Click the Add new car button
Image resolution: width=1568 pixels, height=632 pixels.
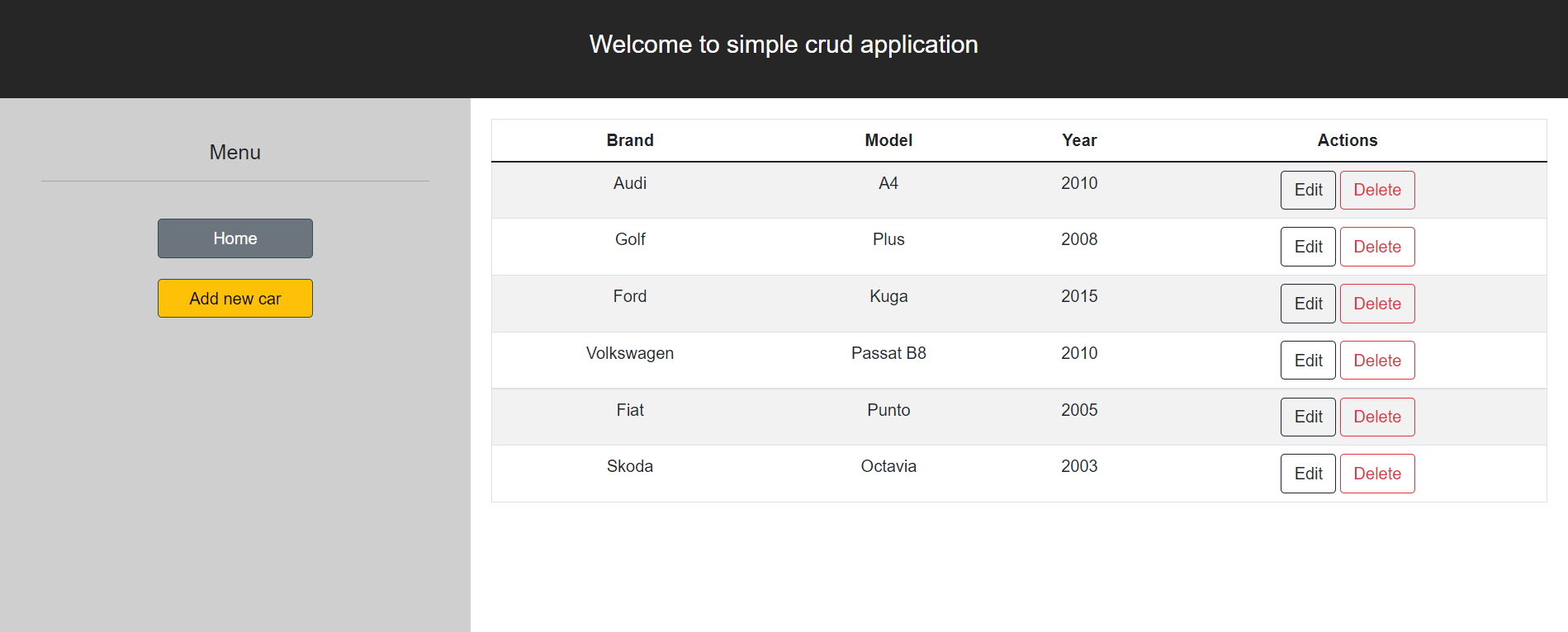pos(234,298)
